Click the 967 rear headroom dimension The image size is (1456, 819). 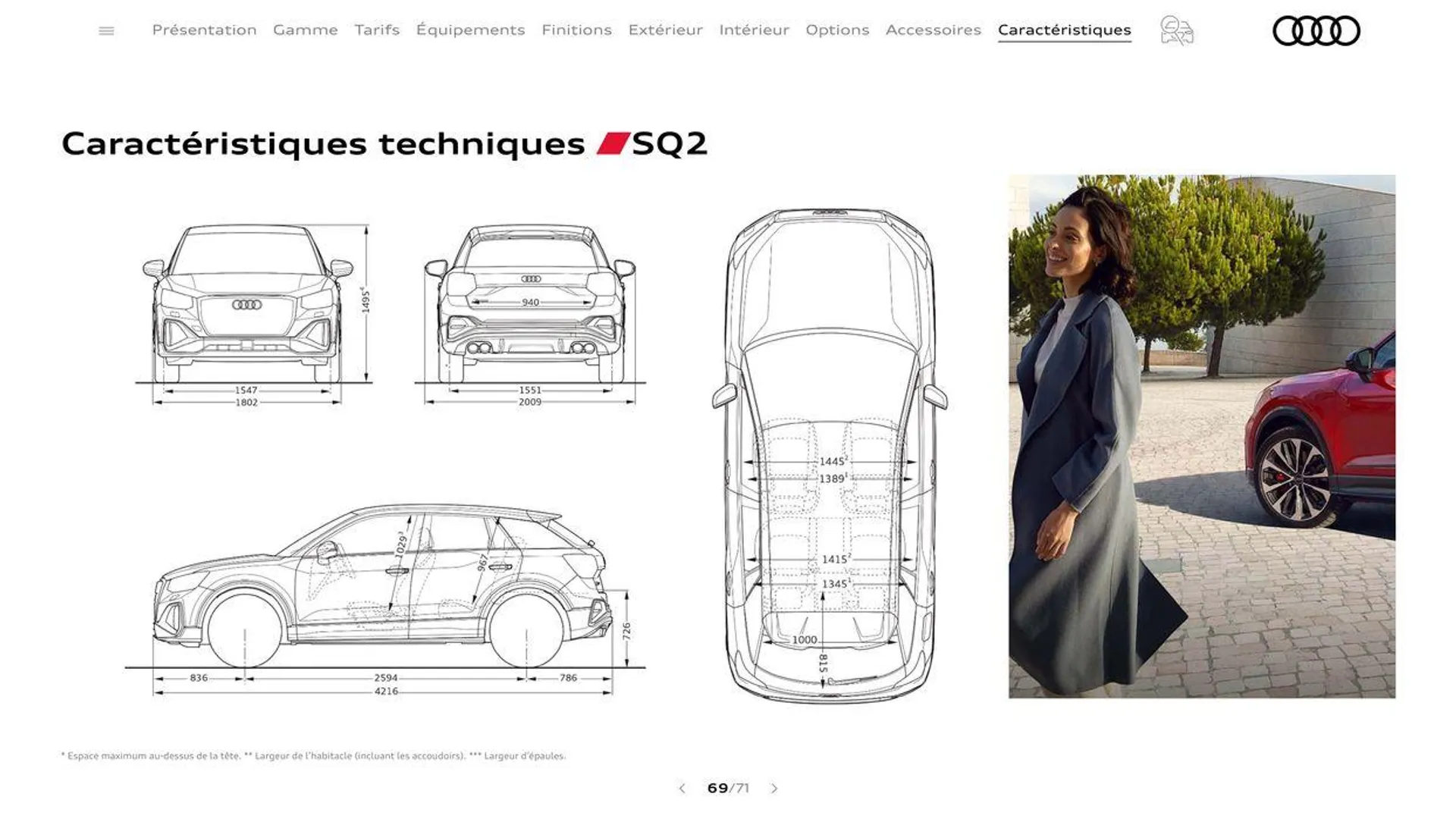coord(483,563)
